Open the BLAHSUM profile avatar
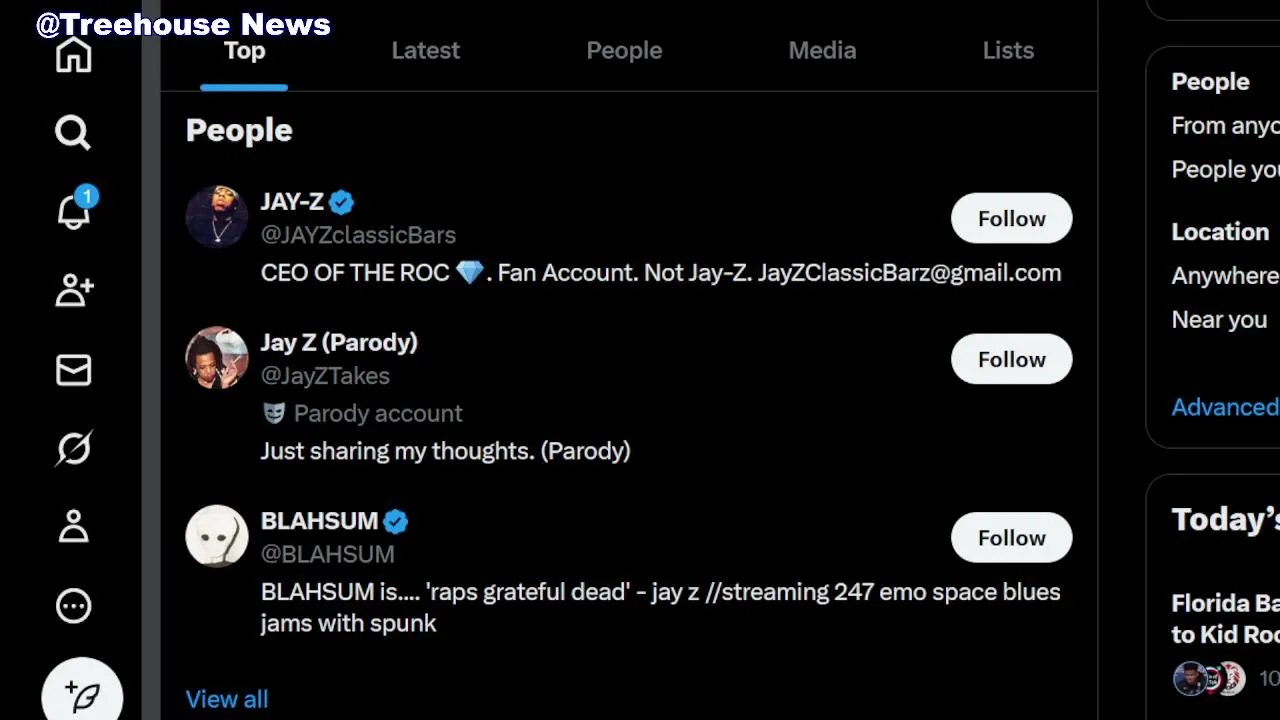 (216, 536)
